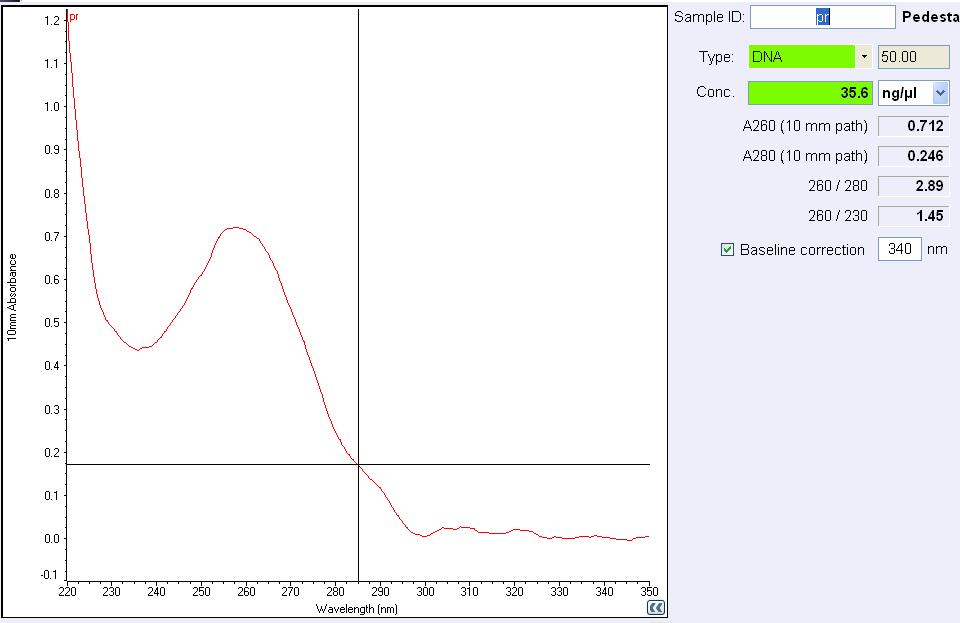Click the red 'pr' sample legend label
Viewport: 960px width, 623px height.
73,17
